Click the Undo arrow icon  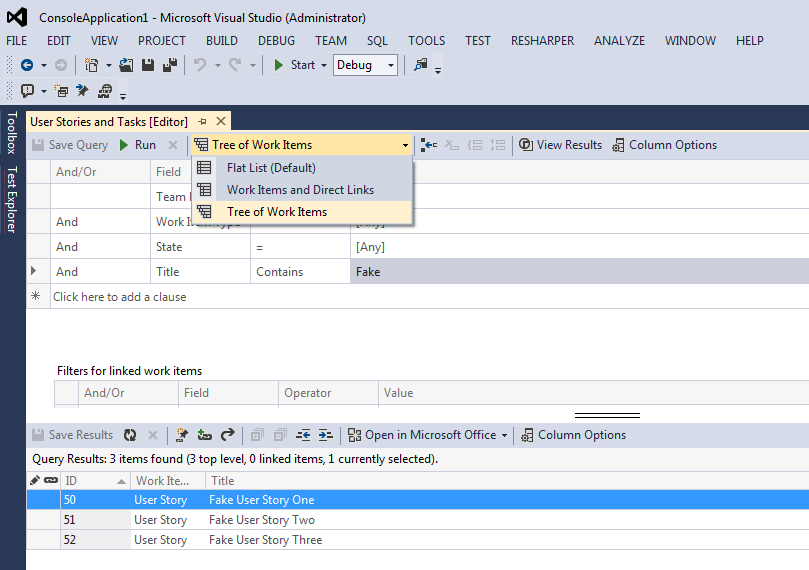[200, 65]
